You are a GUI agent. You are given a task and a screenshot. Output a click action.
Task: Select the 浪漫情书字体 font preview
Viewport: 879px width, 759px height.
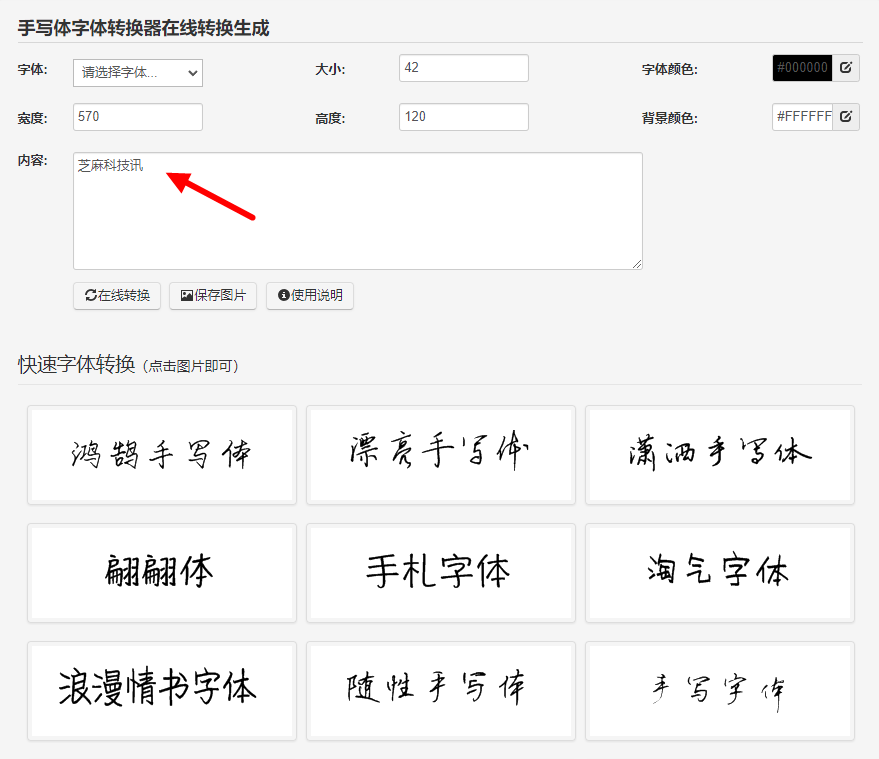[x=161, y=691]
